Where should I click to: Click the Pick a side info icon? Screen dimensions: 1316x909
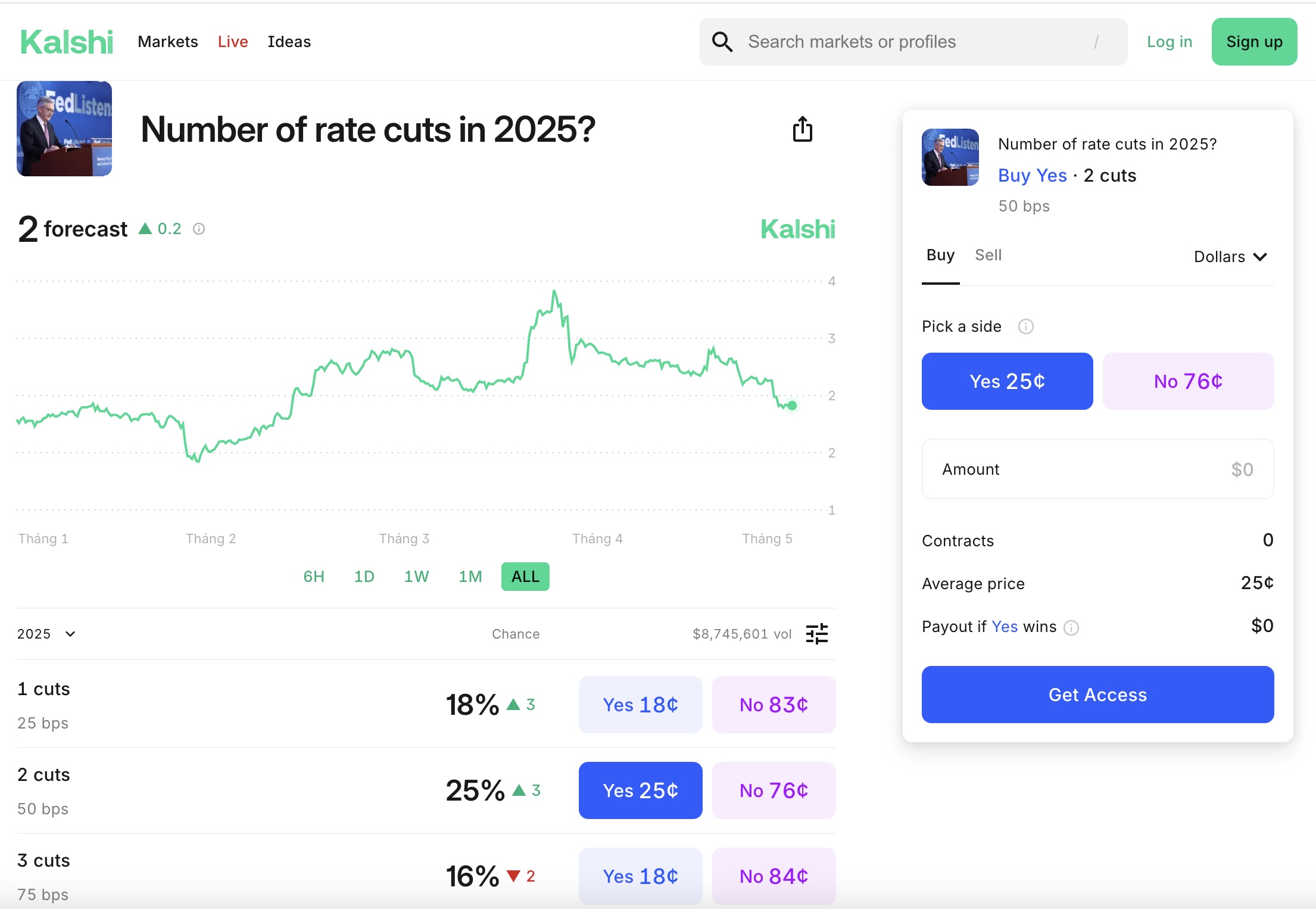point(1025,326)
